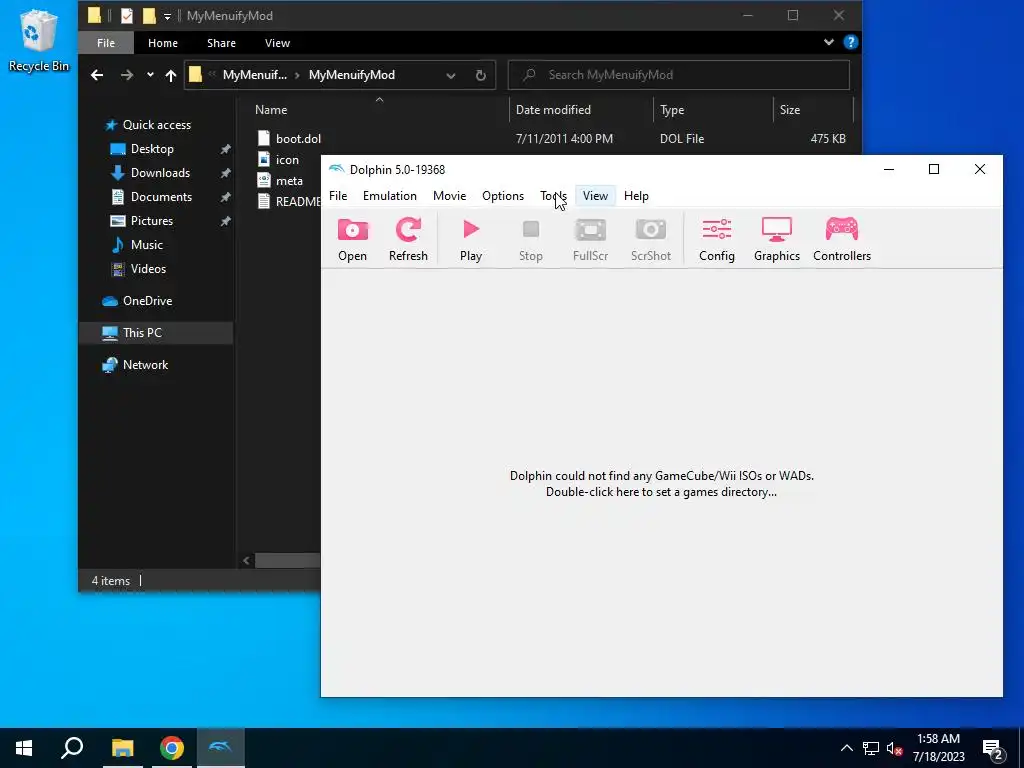Open Quick access in navigation pane
Image resolution: width=1024 pixels, height=768 pixels.
pyautogui.click(x=157, y=125)
